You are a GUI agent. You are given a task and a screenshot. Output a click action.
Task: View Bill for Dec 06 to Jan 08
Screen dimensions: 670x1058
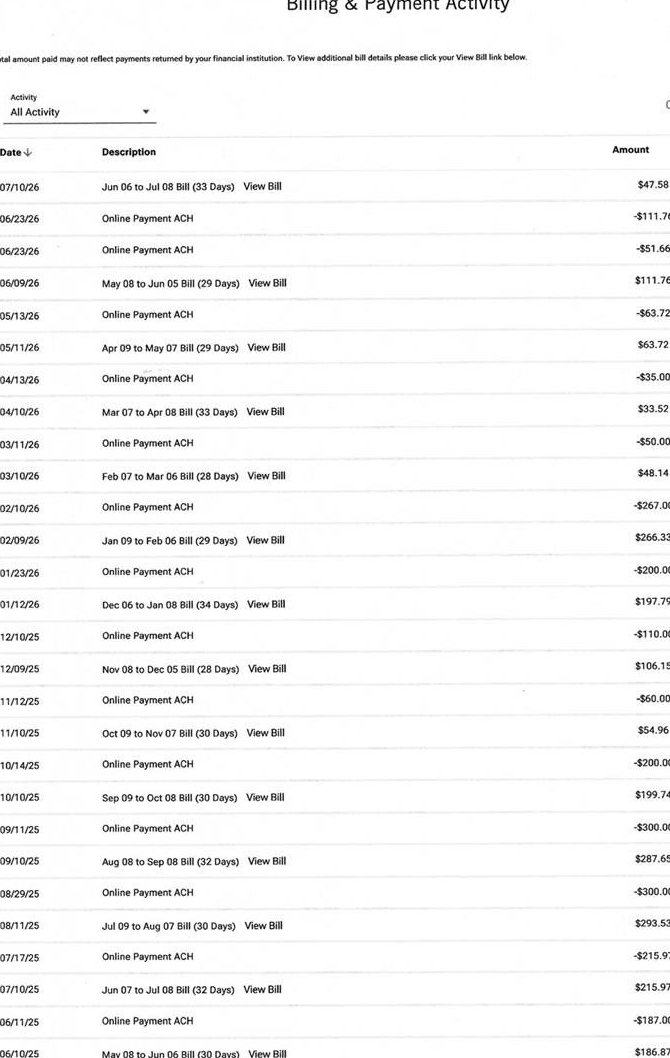266,604
